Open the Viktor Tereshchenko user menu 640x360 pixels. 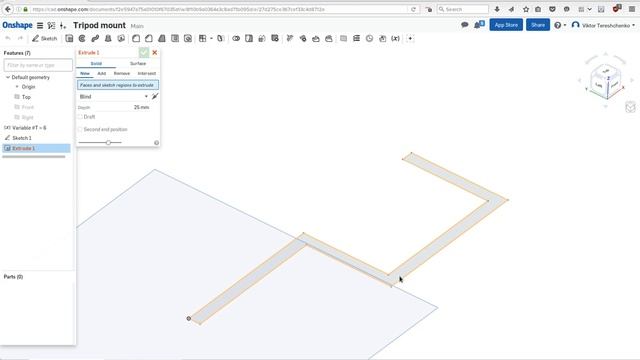pyautogui.click(x=604, y=25)
